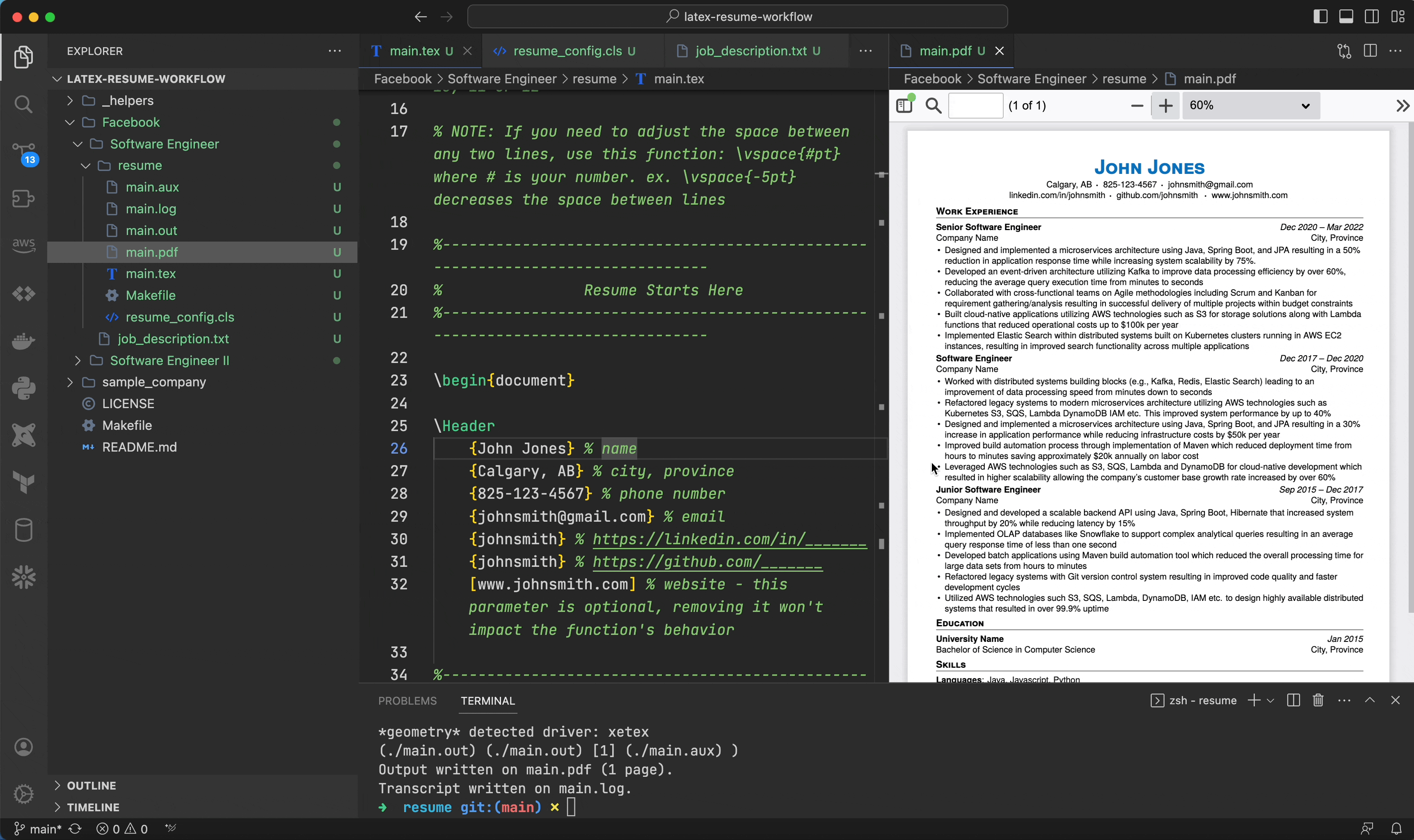1414x840 pixels.
Task: Click the PDF viewer vertical scrollbar
Action: 1411,368
